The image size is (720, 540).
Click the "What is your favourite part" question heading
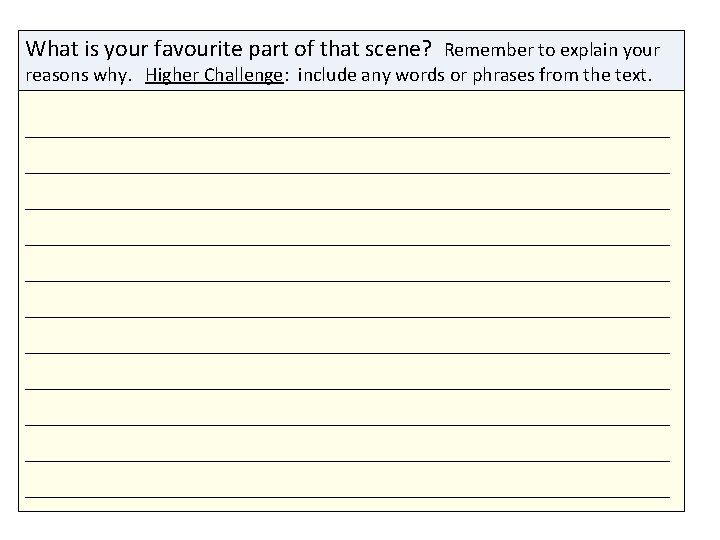228,48
